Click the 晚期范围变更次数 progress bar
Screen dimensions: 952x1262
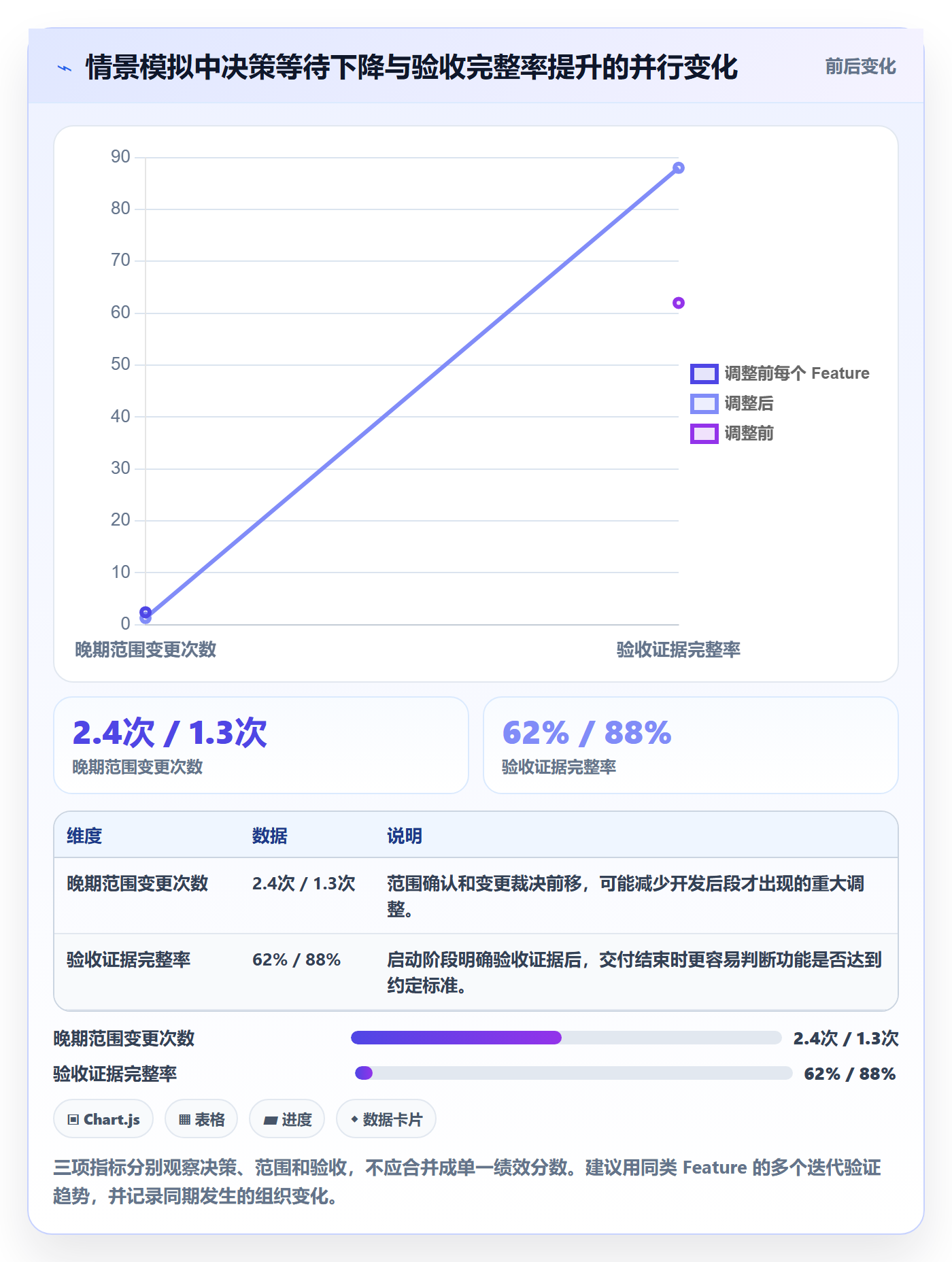click(x=566, y=1038)
